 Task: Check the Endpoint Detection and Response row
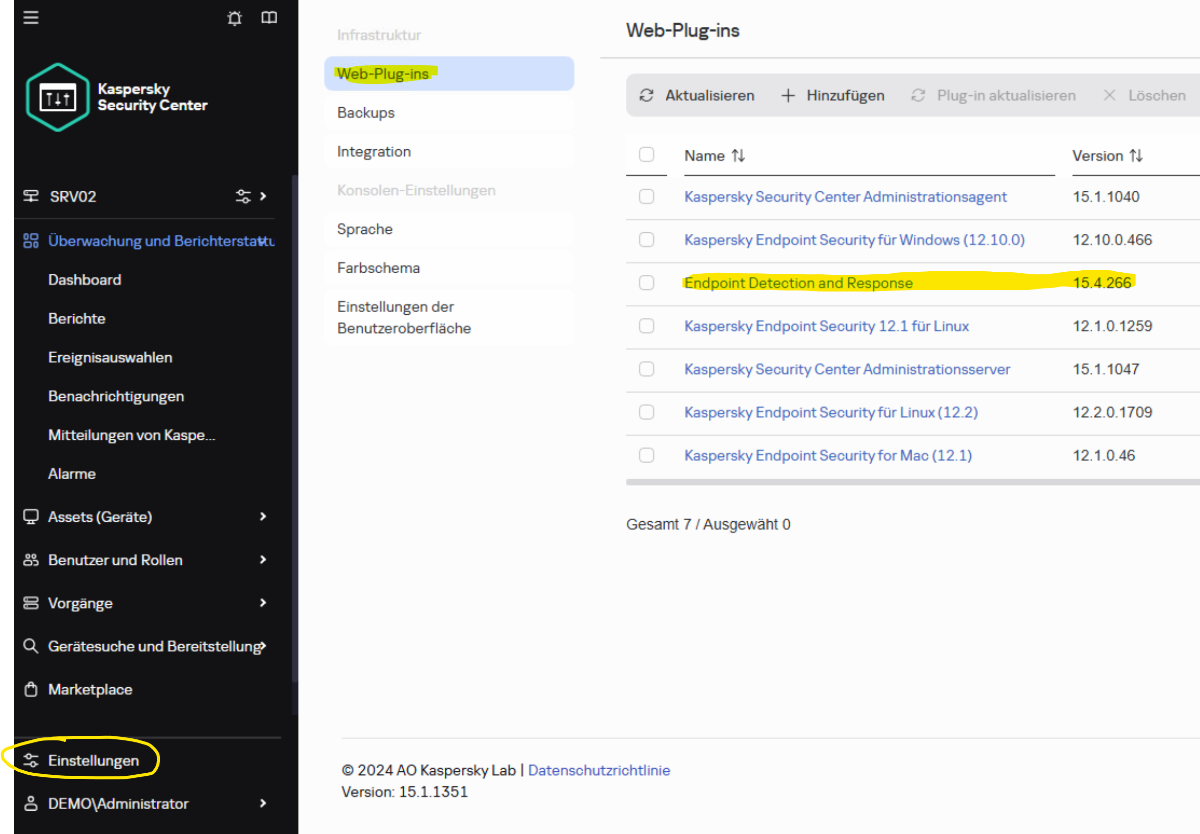tap(646, 283)
